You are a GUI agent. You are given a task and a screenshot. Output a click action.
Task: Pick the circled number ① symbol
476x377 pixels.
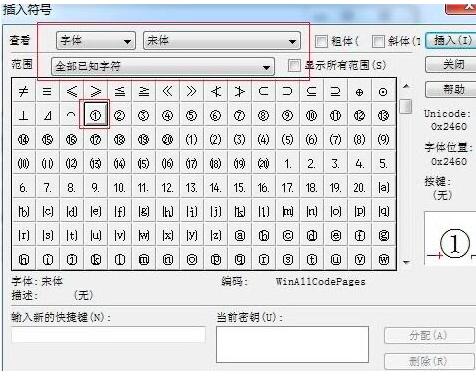coord(95,115)
